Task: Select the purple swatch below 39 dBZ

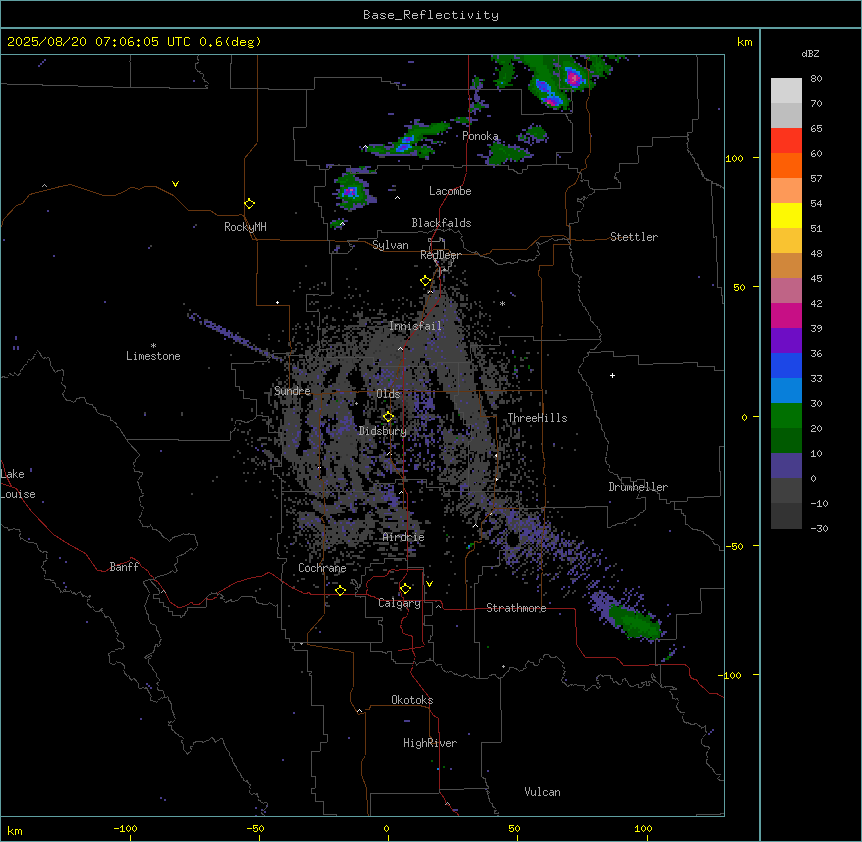Action: [x=786, y=341]
